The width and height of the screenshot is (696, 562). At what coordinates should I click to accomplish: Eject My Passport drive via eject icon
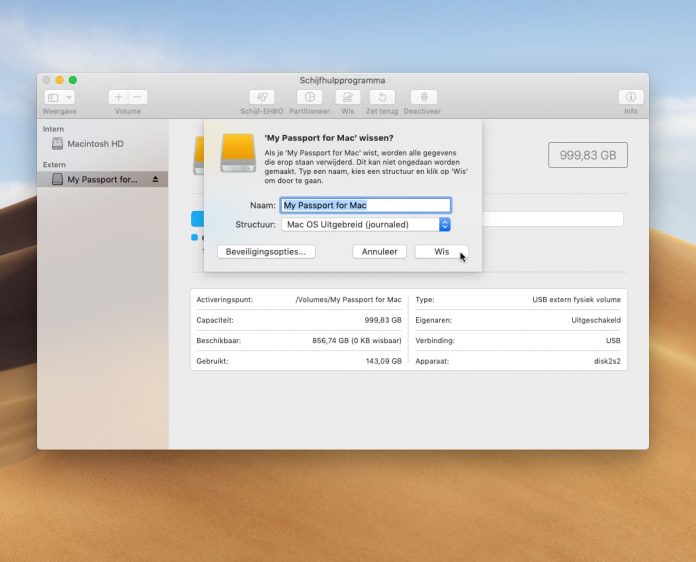pos(155,179)
